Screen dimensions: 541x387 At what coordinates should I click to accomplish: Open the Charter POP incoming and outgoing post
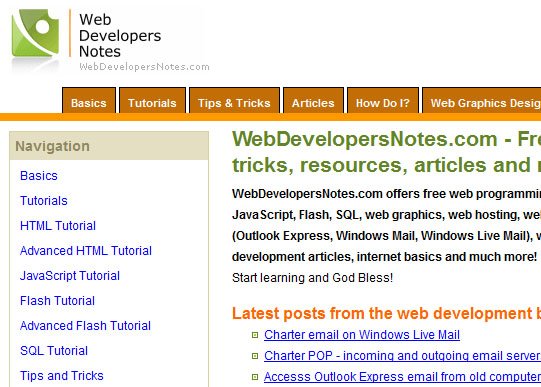click(402, 356)
